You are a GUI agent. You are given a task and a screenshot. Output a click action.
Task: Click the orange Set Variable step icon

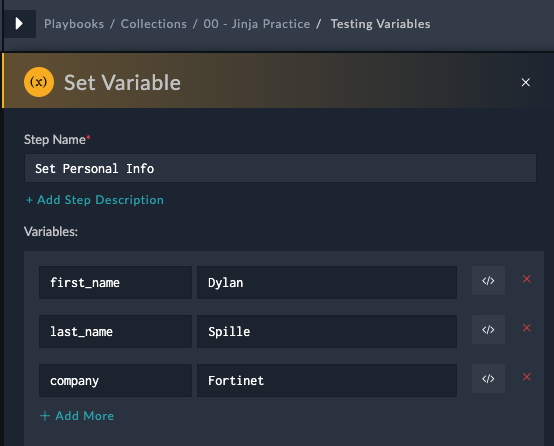pyautogui.click(x=39, y=82)
